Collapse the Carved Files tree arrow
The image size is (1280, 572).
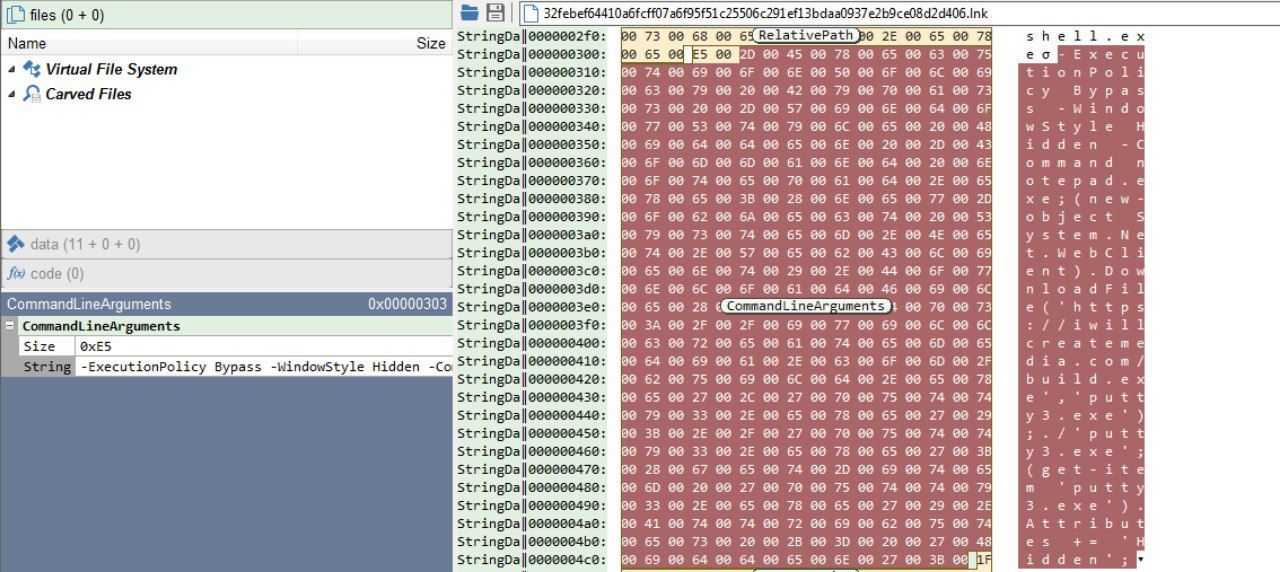point(11,94)
